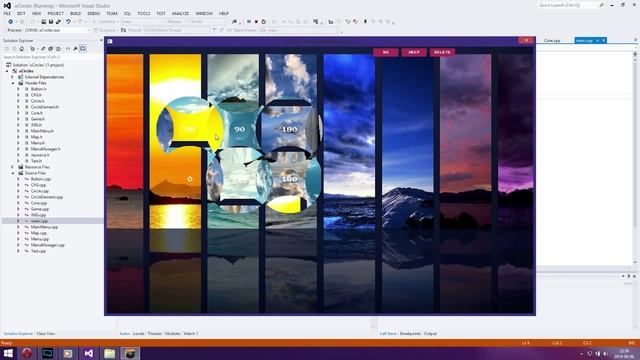640x360 pixels.
Task: Click the Undo toolbar icon
Action: pyautogui.click(x=68, y=22)
